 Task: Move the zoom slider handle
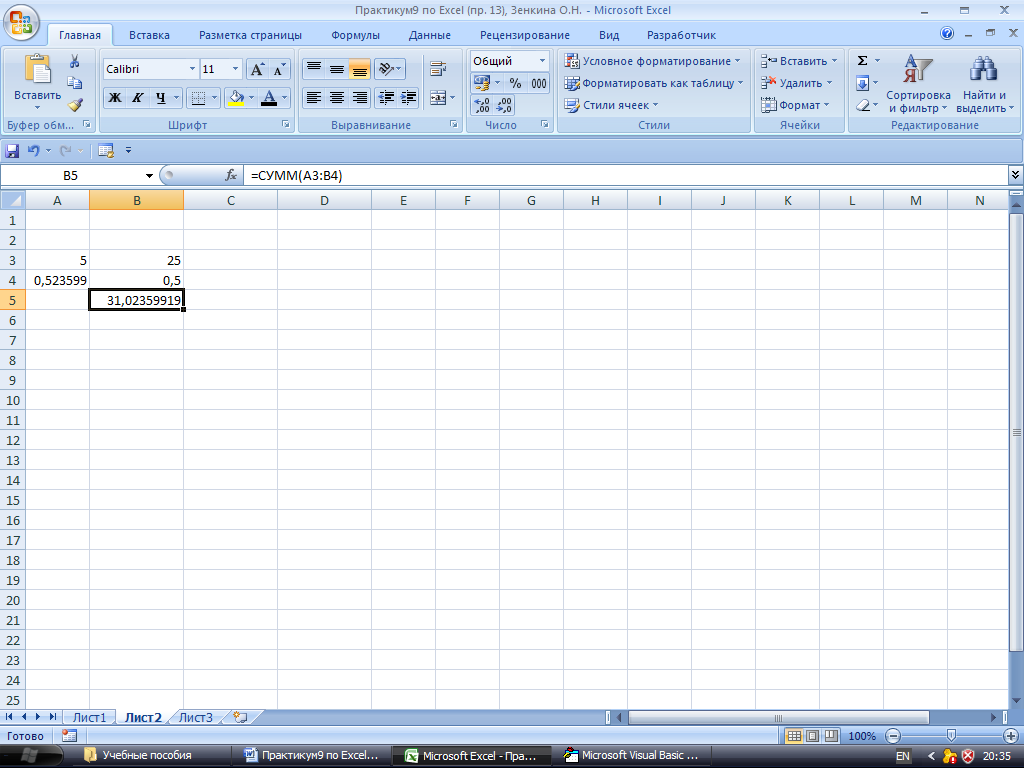(x=952, y=736)
